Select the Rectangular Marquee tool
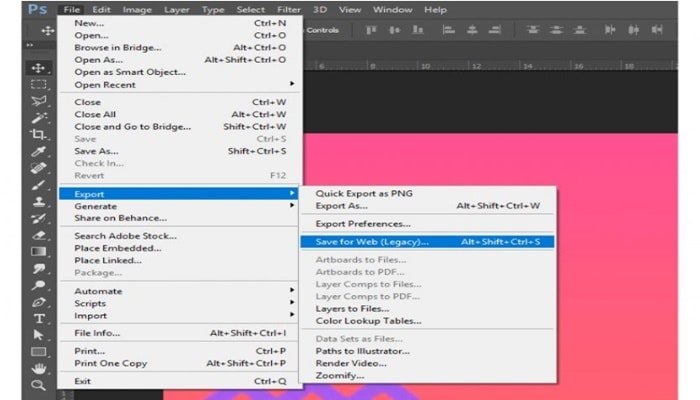This screenshot has height=400, width=700. [x=38, y=84]
